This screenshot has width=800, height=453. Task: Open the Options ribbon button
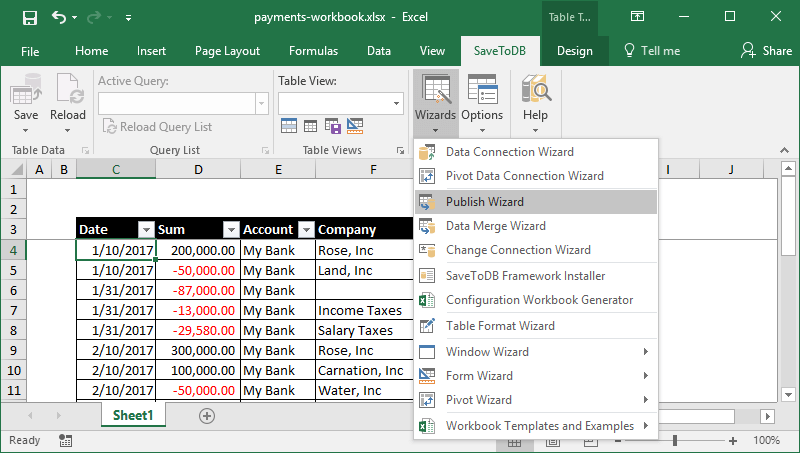tap(482, 103)
